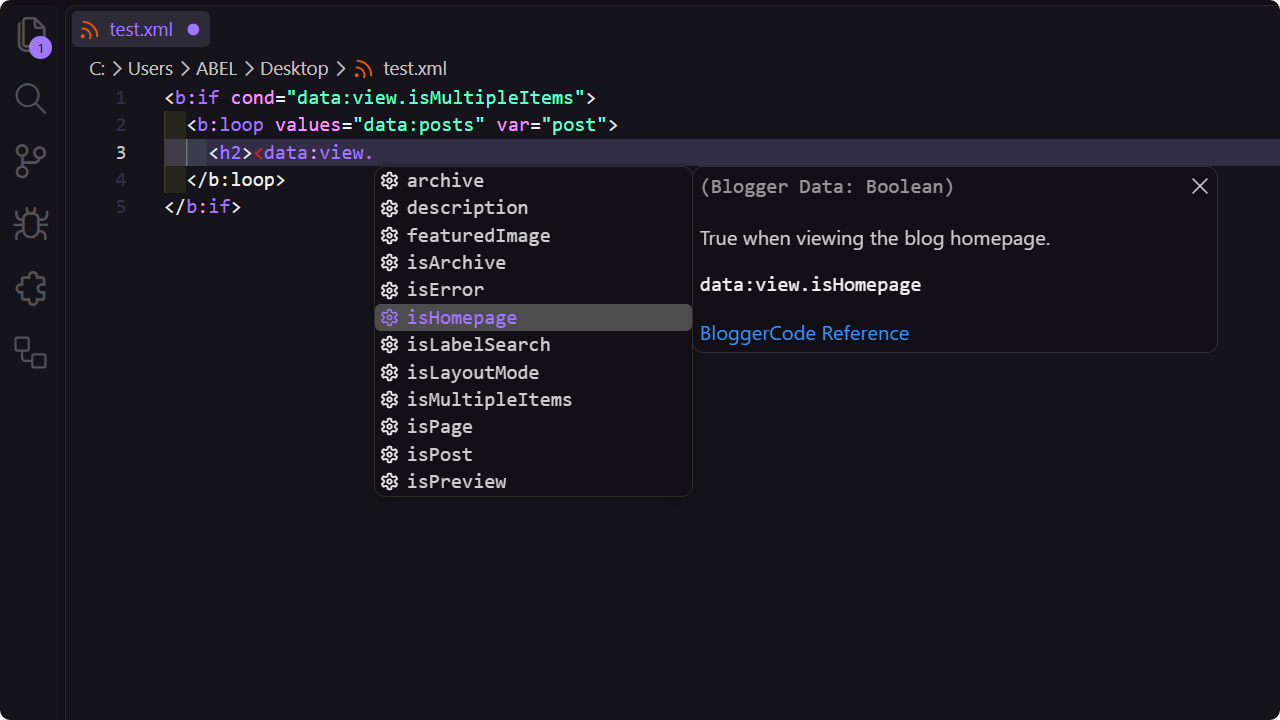Close the suggestion details panel

(1200, 186)
